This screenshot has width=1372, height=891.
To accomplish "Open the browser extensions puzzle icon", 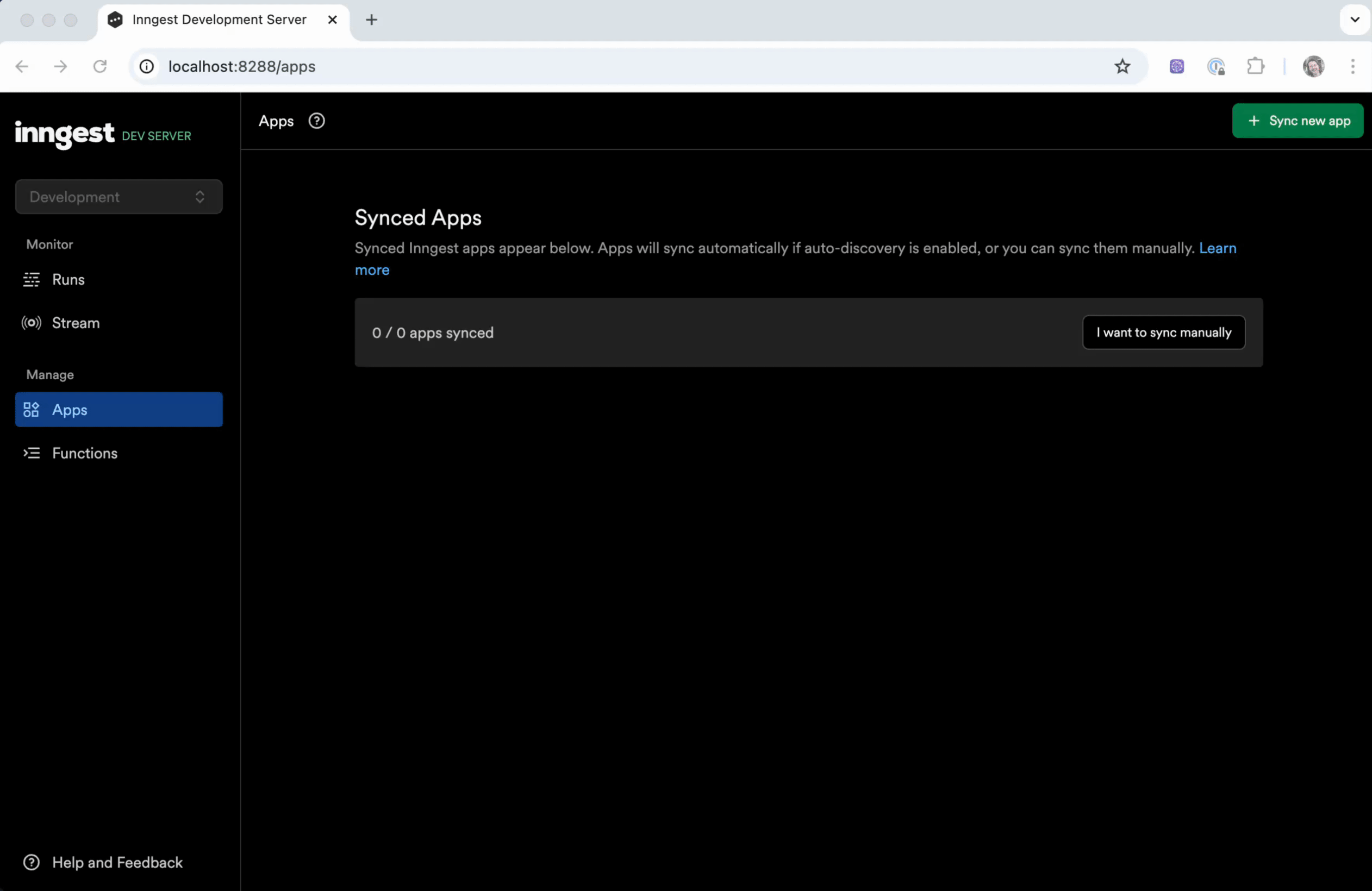I will (1256, 66).
